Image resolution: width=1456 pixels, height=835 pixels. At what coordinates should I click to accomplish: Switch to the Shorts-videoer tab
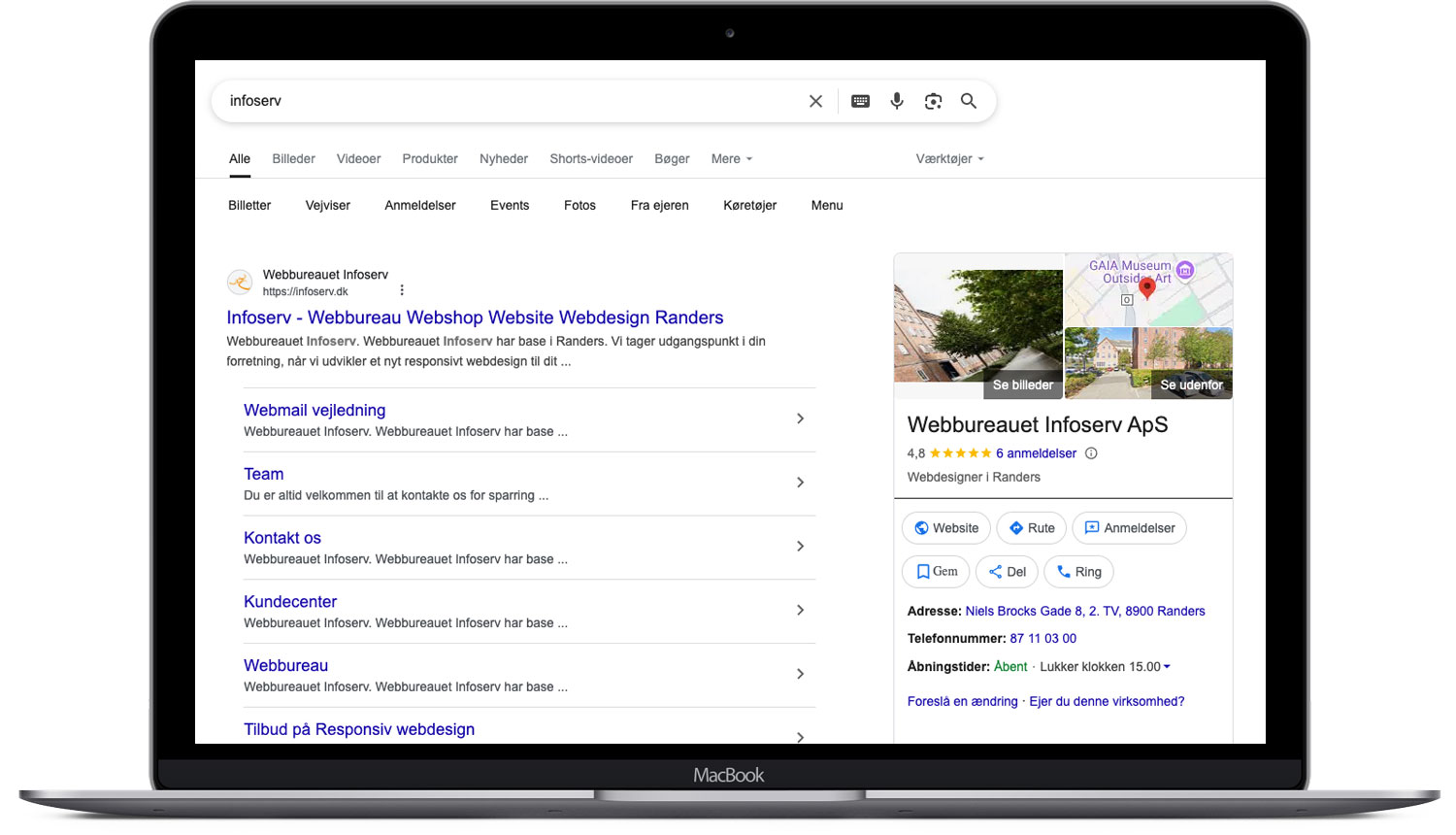591,159
